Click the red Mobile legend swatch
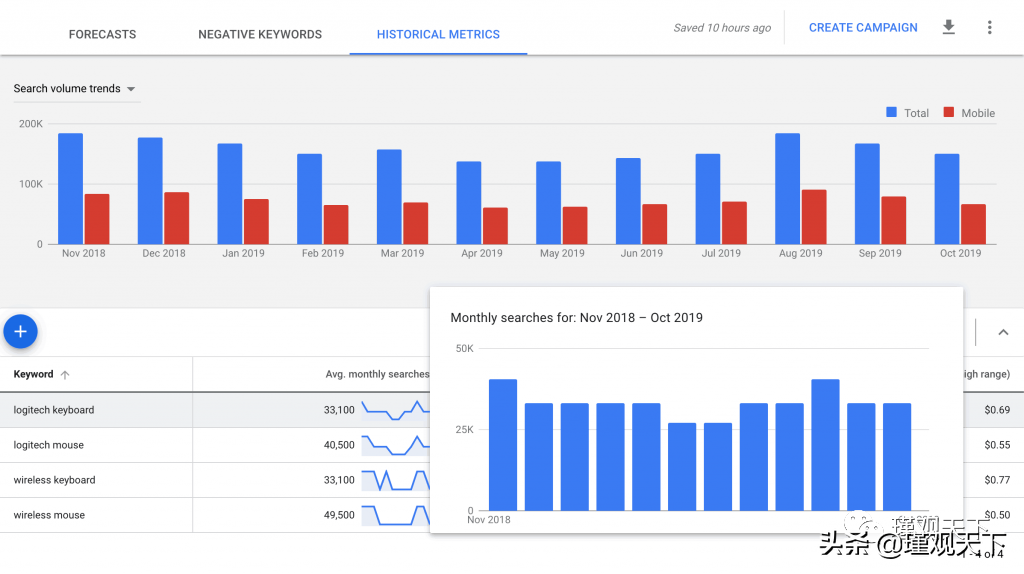 pyautogui.click(x=949, y=113)
